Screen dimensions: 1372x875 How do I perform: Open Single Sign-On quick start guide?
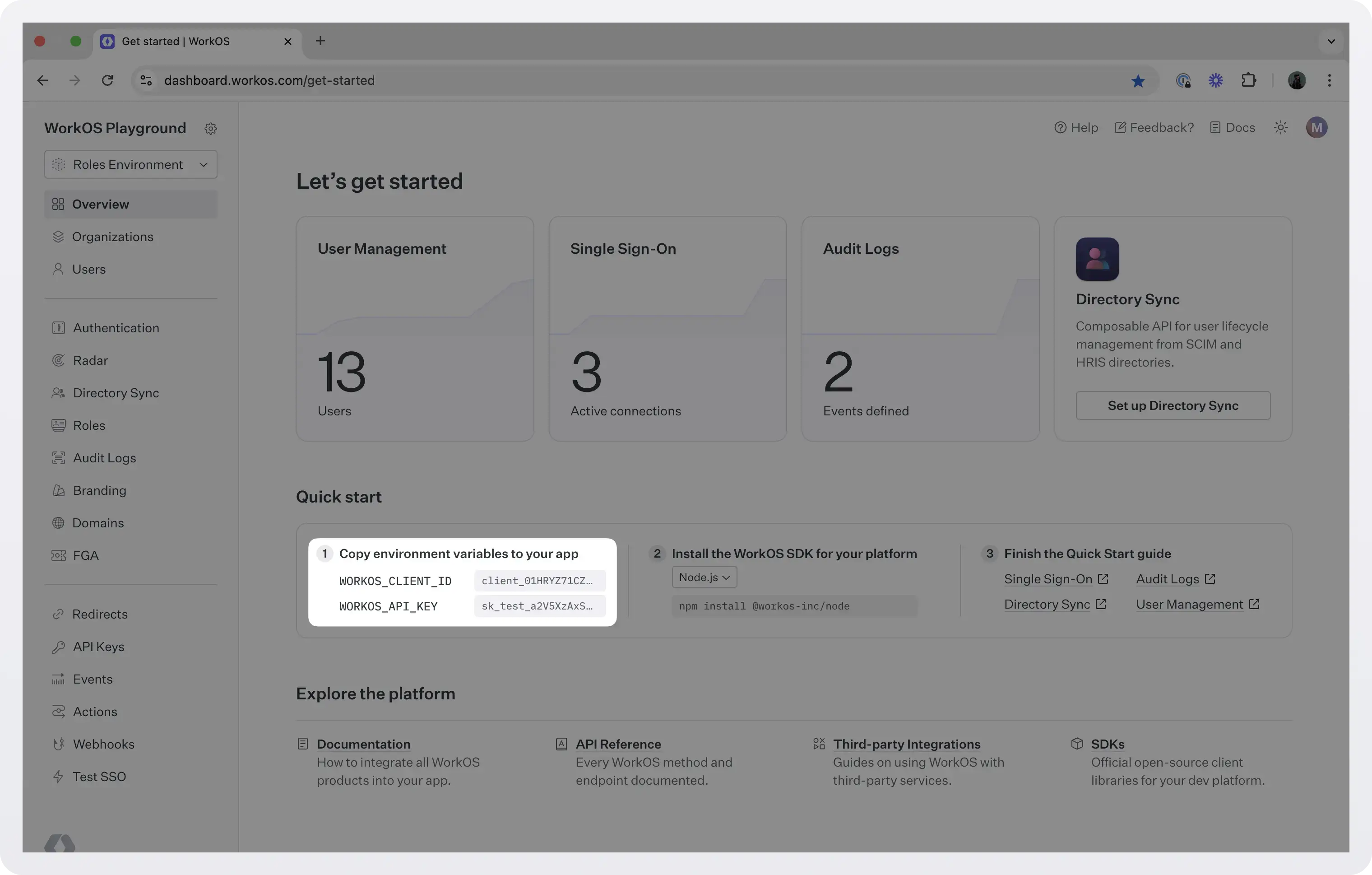[x=1056, y=579]
